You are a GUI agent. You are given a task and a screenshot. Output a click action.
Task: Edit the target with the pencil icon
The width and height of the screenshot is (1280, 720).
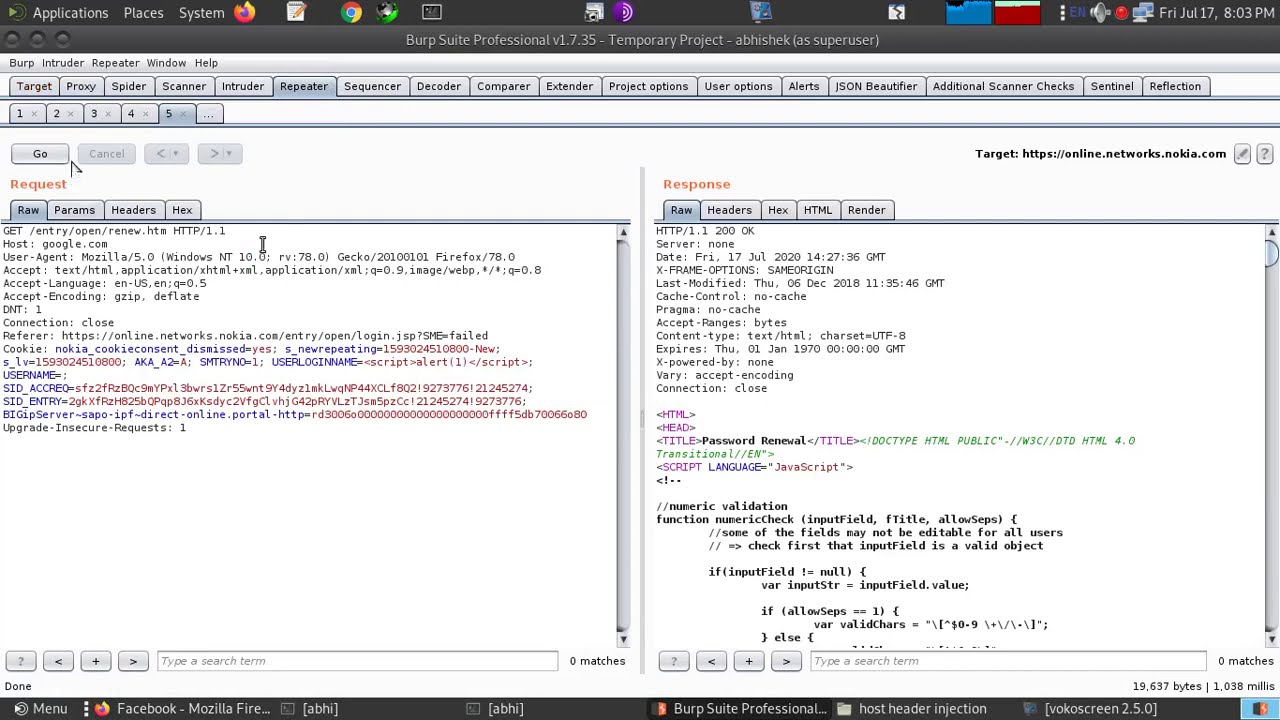click(x=1242, y=154)
